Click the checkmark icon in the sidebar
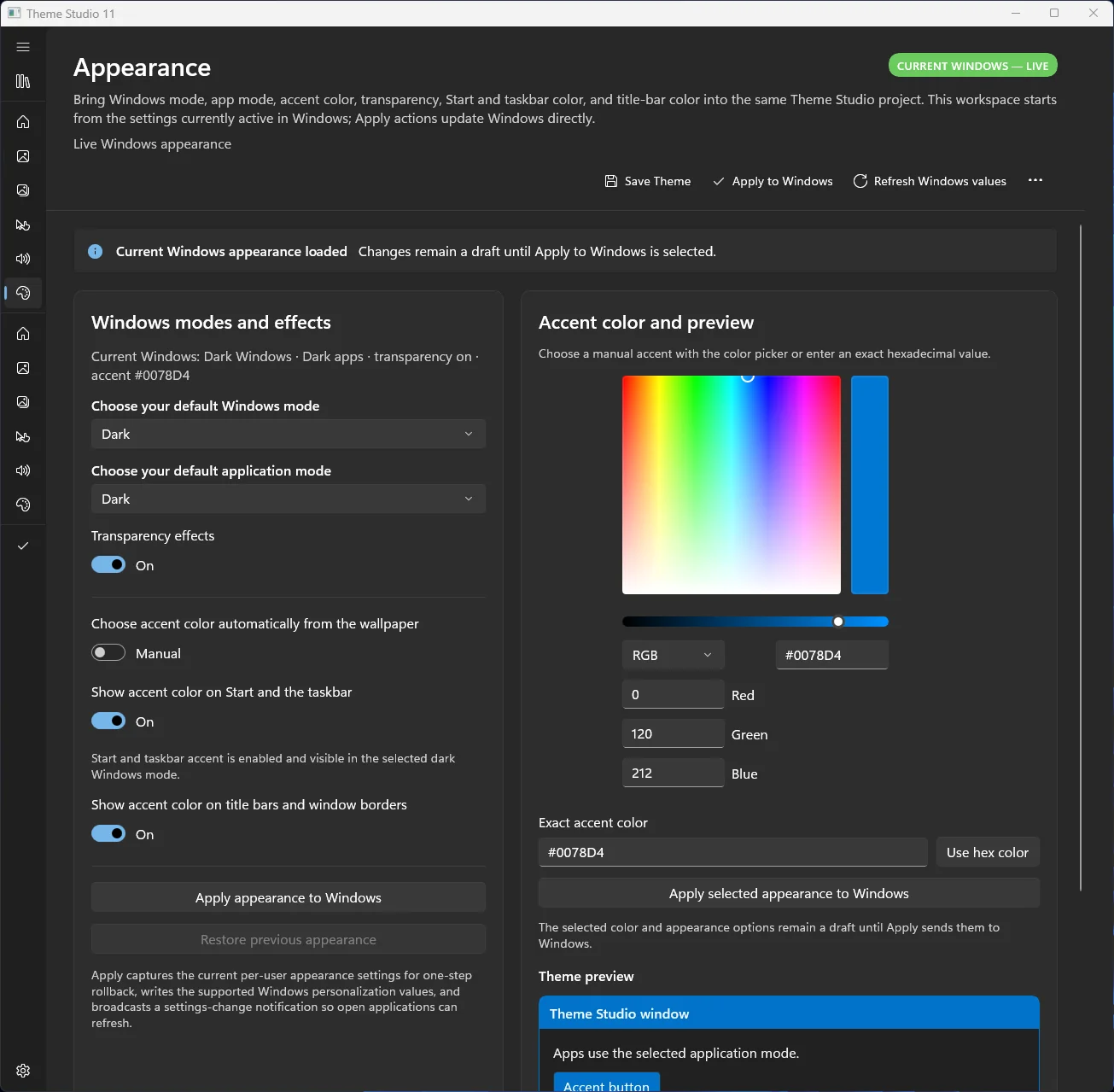1114x1092 pixels. tap(23, 546)
